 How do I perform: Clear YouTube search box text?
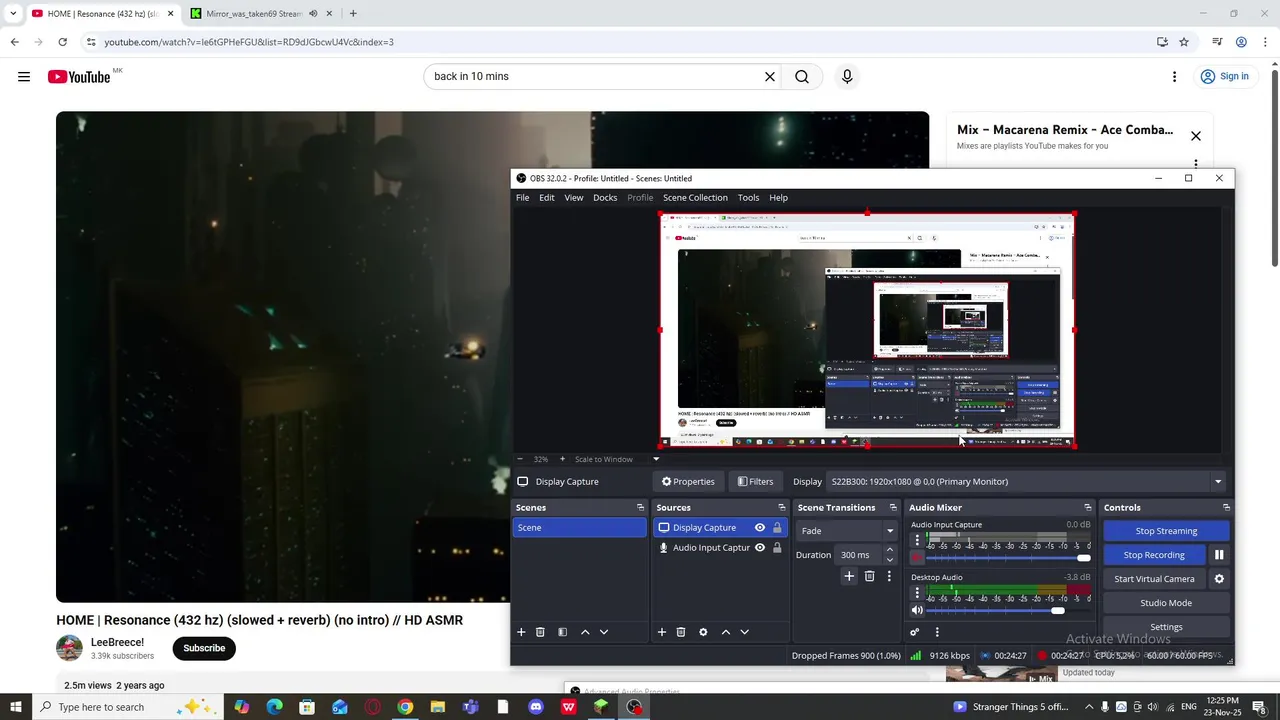[770, 77]
